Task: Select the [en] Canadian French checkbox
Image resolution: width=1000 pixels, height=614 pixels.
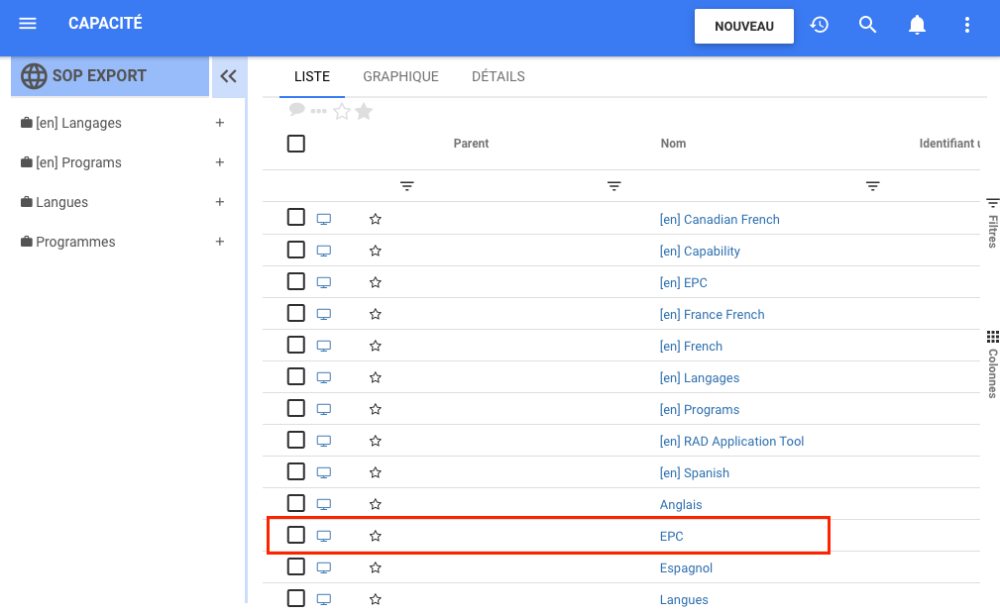Action: 296,218
